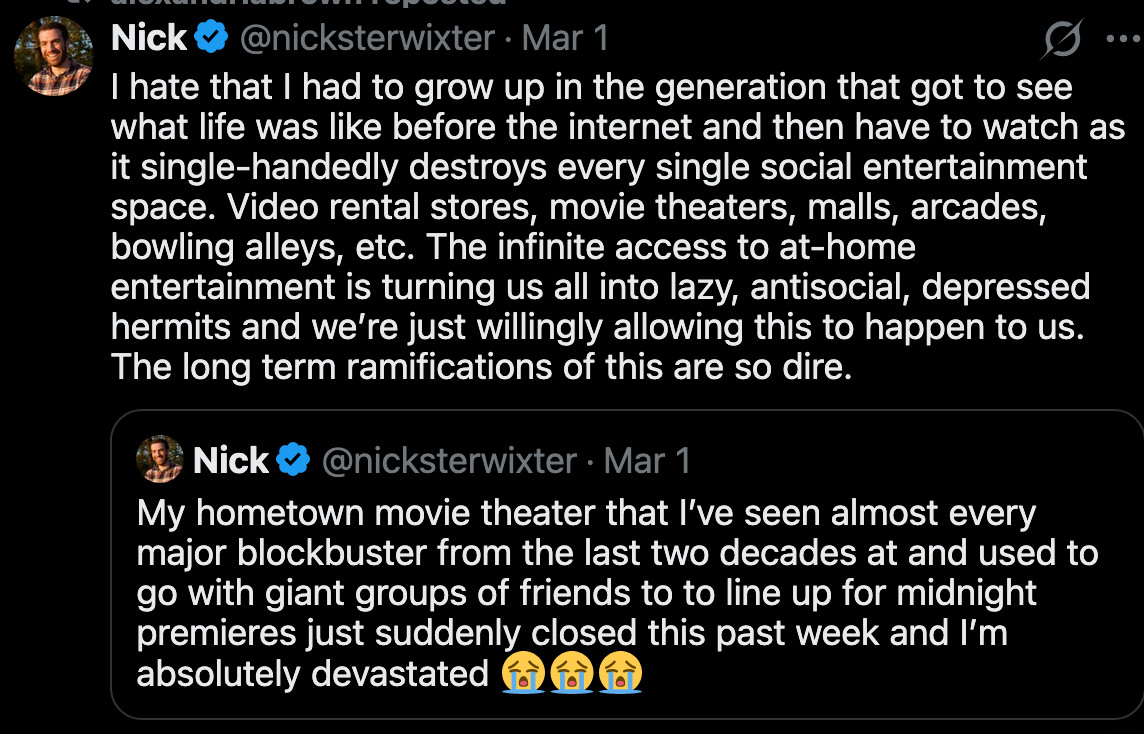Screen dimensions: 1144x734
Task: Open main post's Mar 1 timestamp
Action: [x=565, y=39]
